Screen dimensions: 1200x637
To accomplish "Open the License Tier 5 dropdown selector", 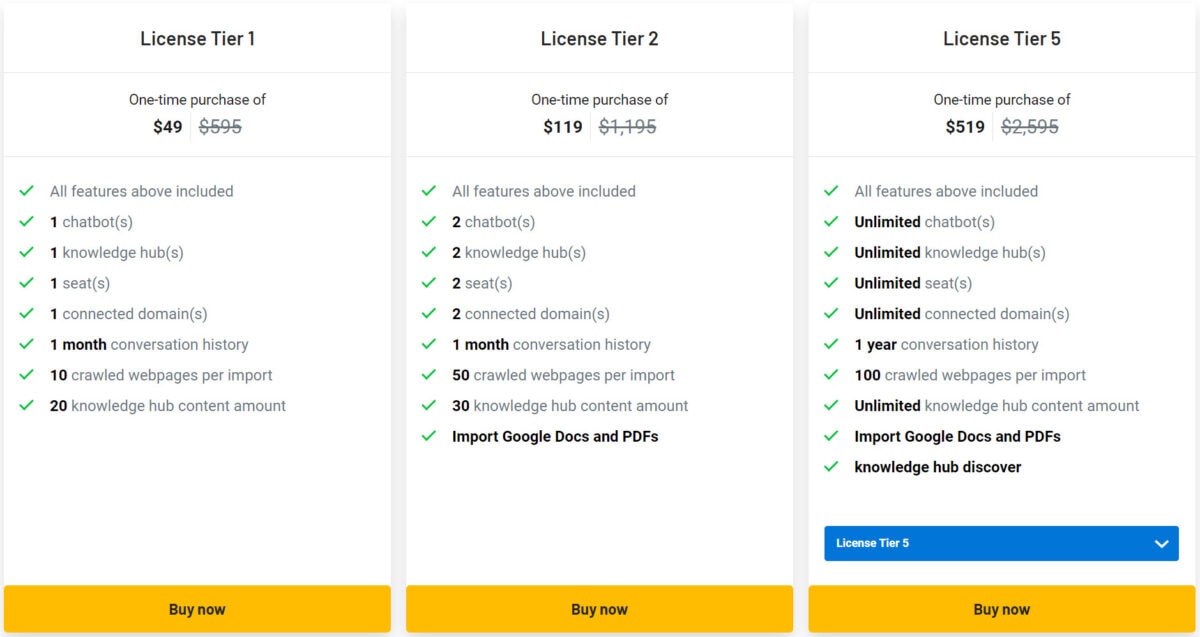I will [x=1001, y=543].
